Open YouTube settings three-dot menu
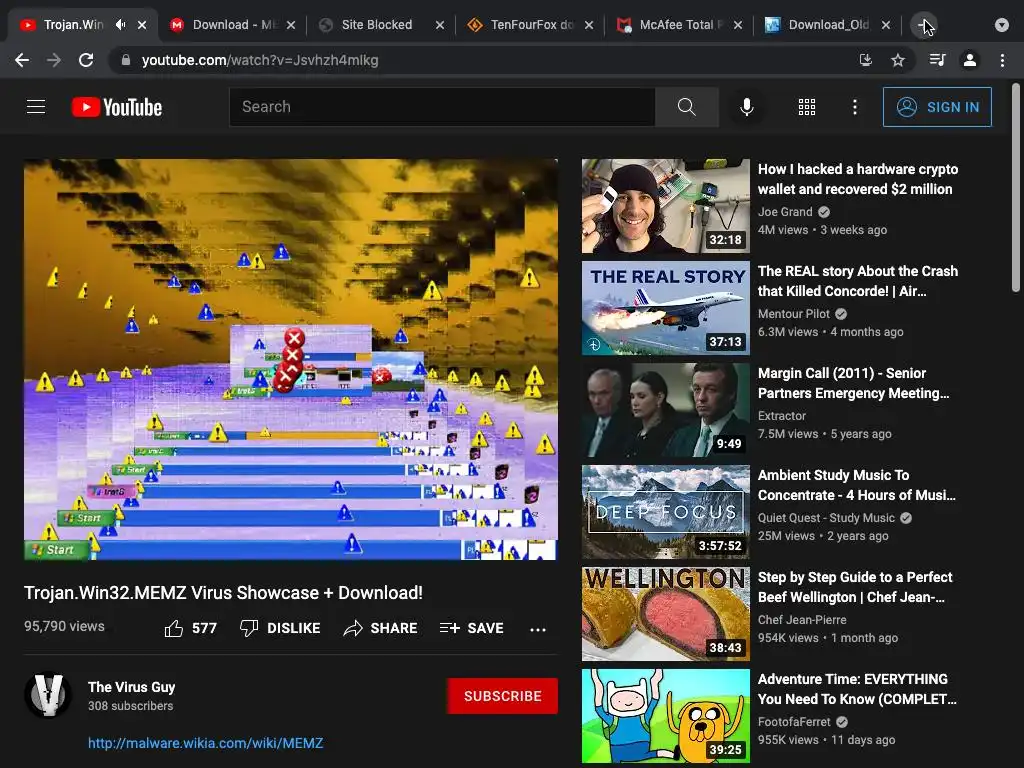The width and height of the screenshot is (1024, 768). click(x=855, y=107)
